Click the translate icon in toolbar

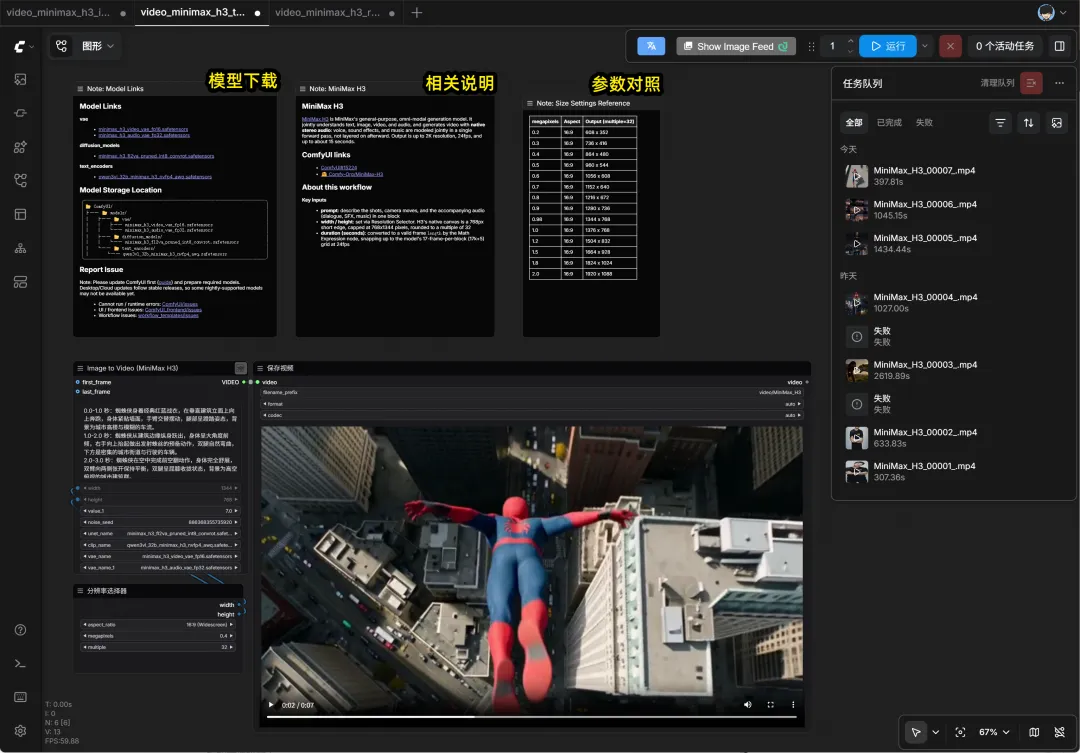tap(651, 46)
